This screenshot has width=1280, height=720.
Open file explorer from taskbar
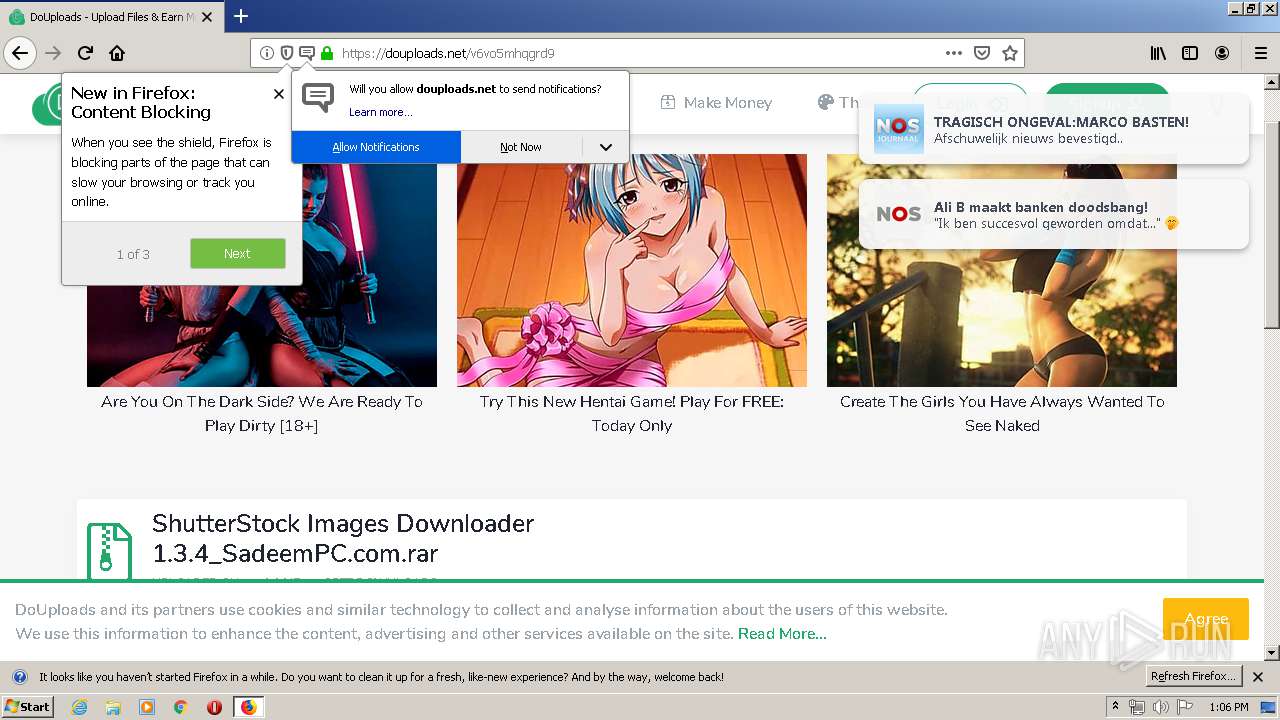click(x=113, y=707)
